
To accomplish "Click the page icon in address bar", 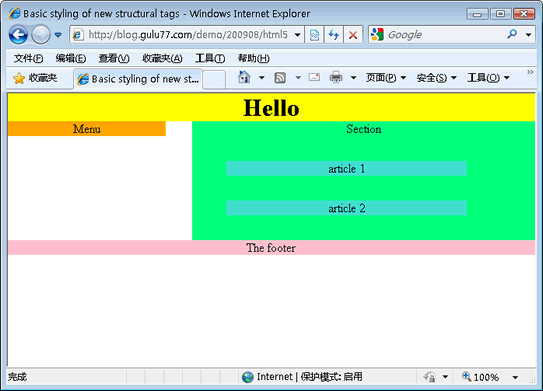I will tap(78, 35).
